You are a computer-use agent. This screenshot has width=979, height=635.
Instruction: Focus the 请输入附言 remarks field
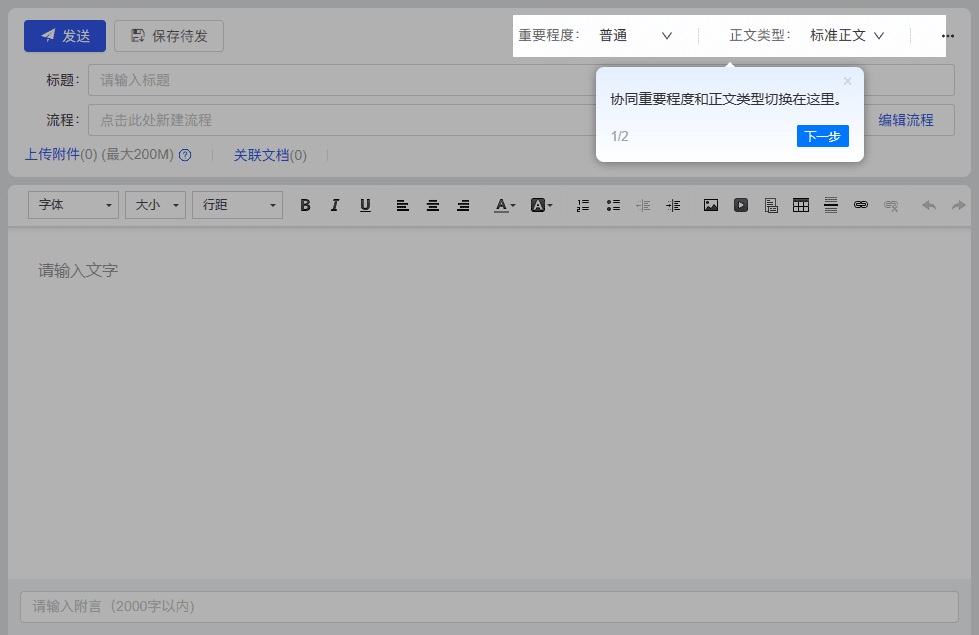pos(489,606)
